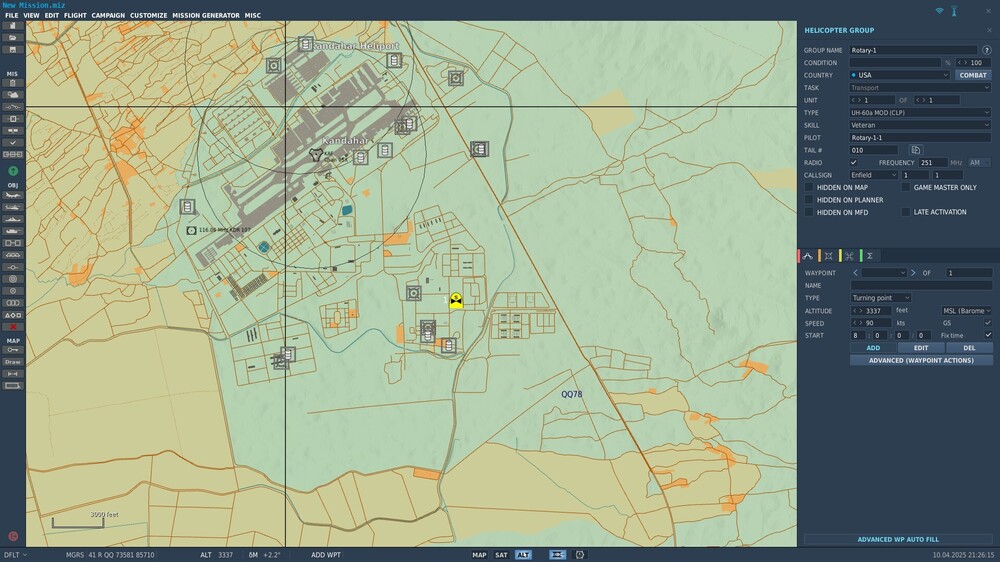Select the distance ruler tool
This screenshot has width=1000, height=562.
coord(12,374)
